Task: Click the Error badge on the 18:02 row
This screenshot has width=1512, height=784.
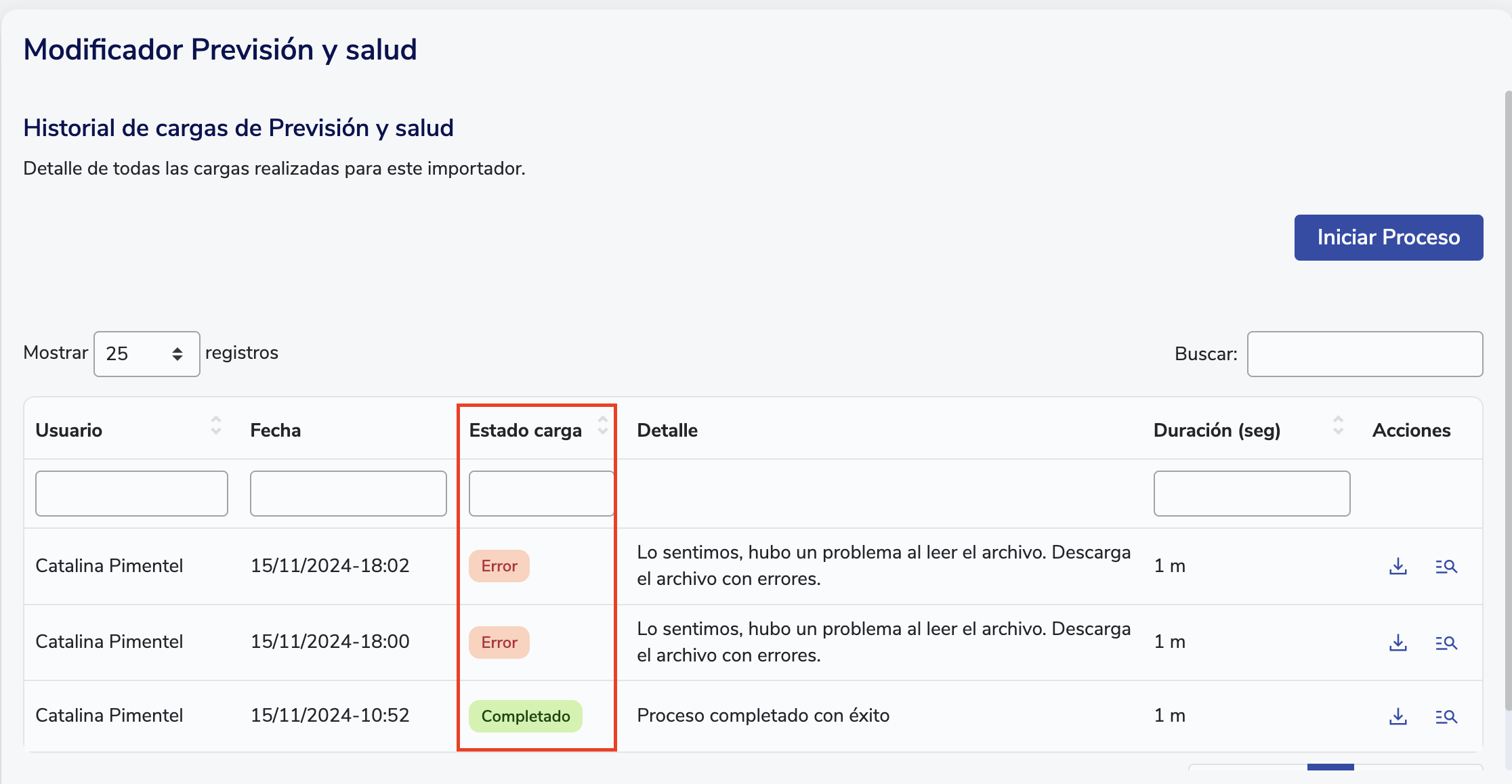Action: pyautogui.click(x=499, y=566)
